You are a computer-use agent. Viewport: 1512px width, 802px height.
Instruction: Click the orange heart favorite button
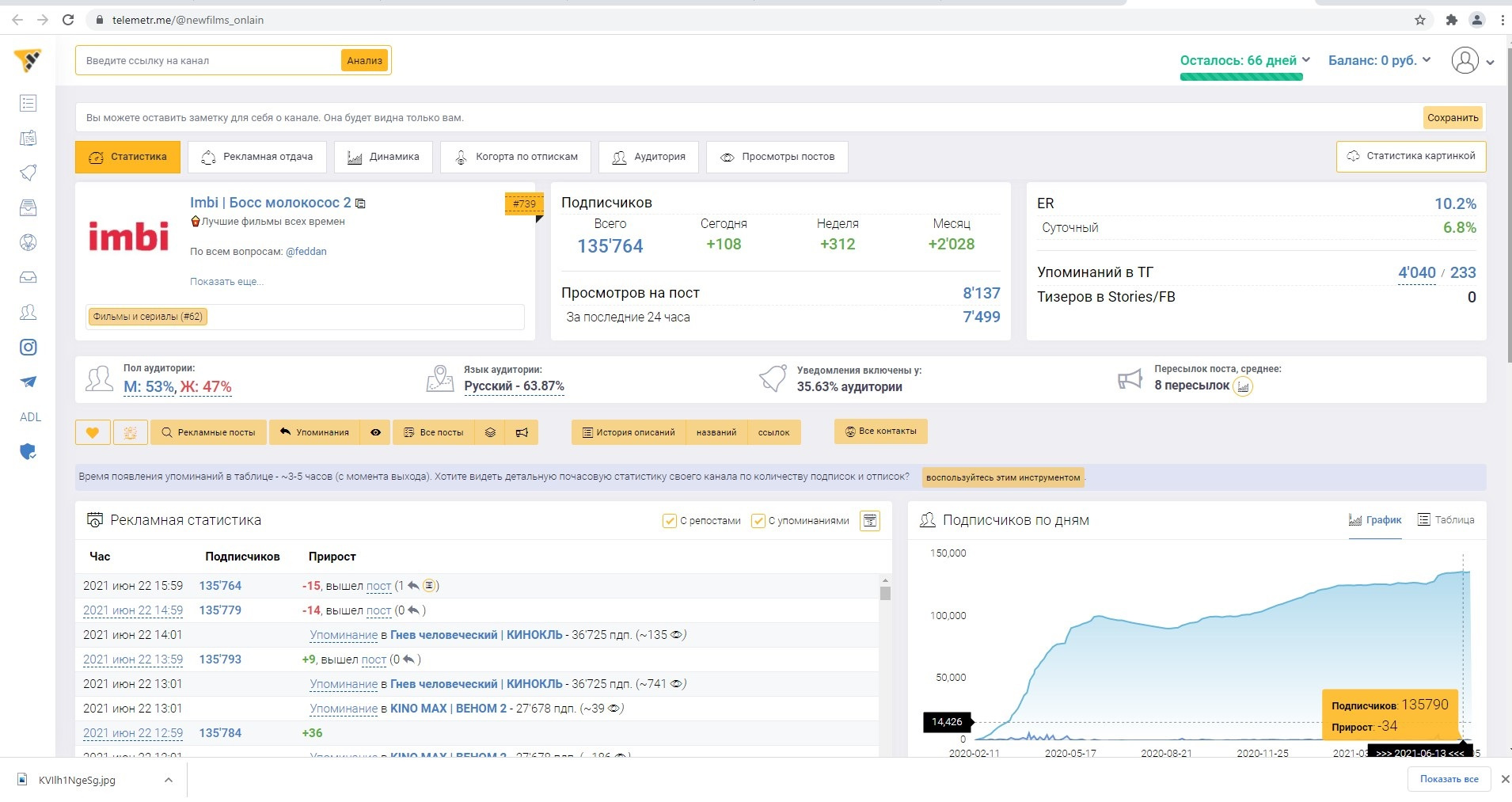click(93, 432)
